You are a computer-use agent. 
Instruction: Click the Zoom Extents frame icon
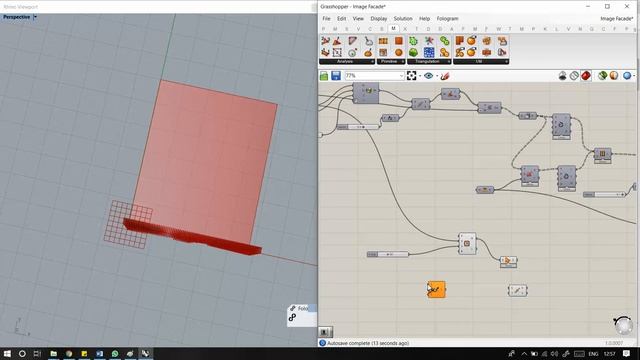[411, 76]
